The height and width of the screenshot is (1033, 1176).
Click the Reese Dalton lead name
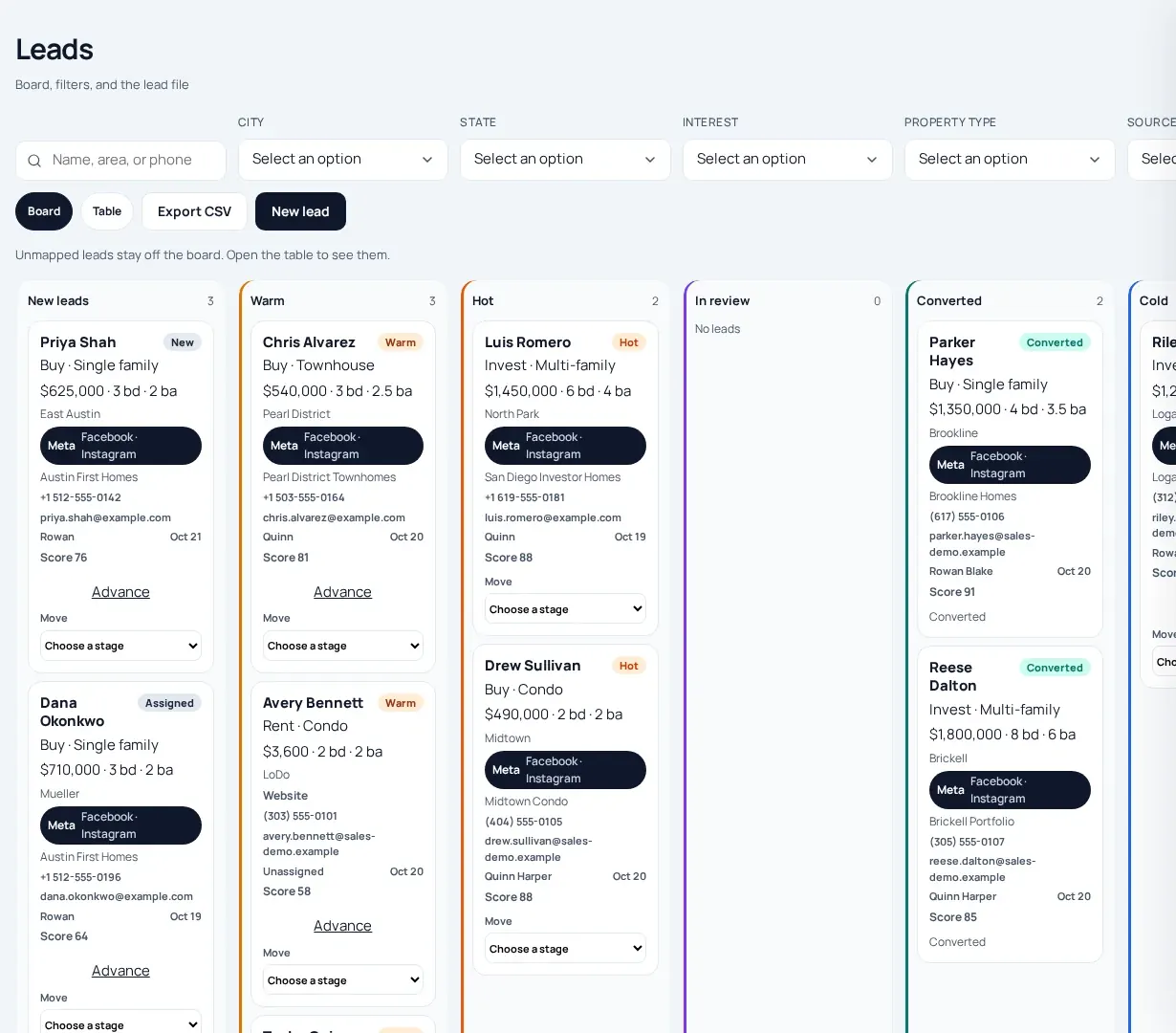click(x=953, y=676)
